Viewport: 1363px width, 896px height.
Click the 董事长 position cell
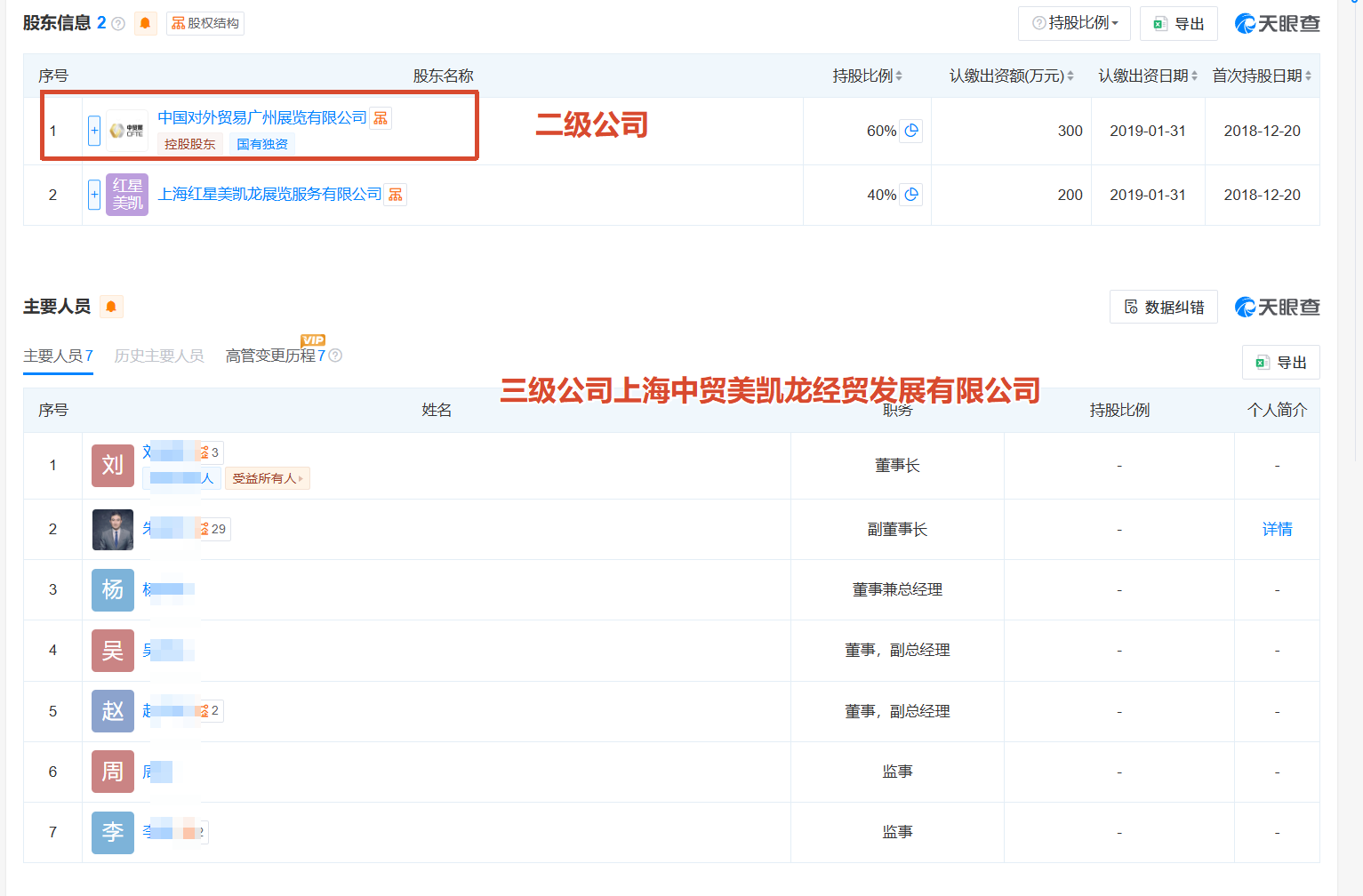point(897,466)
